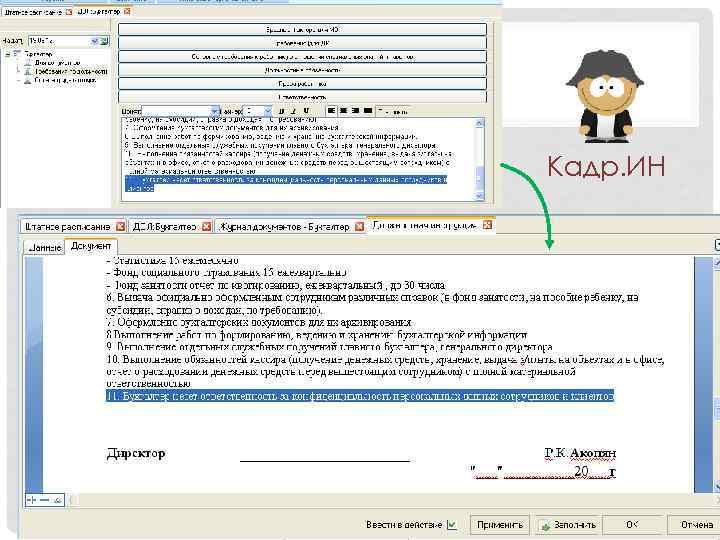This screenshot has width=720, height=540.
Task: Close ДСЛ Бухгалтер tab in upper window
Action: (x=127, y=11)
